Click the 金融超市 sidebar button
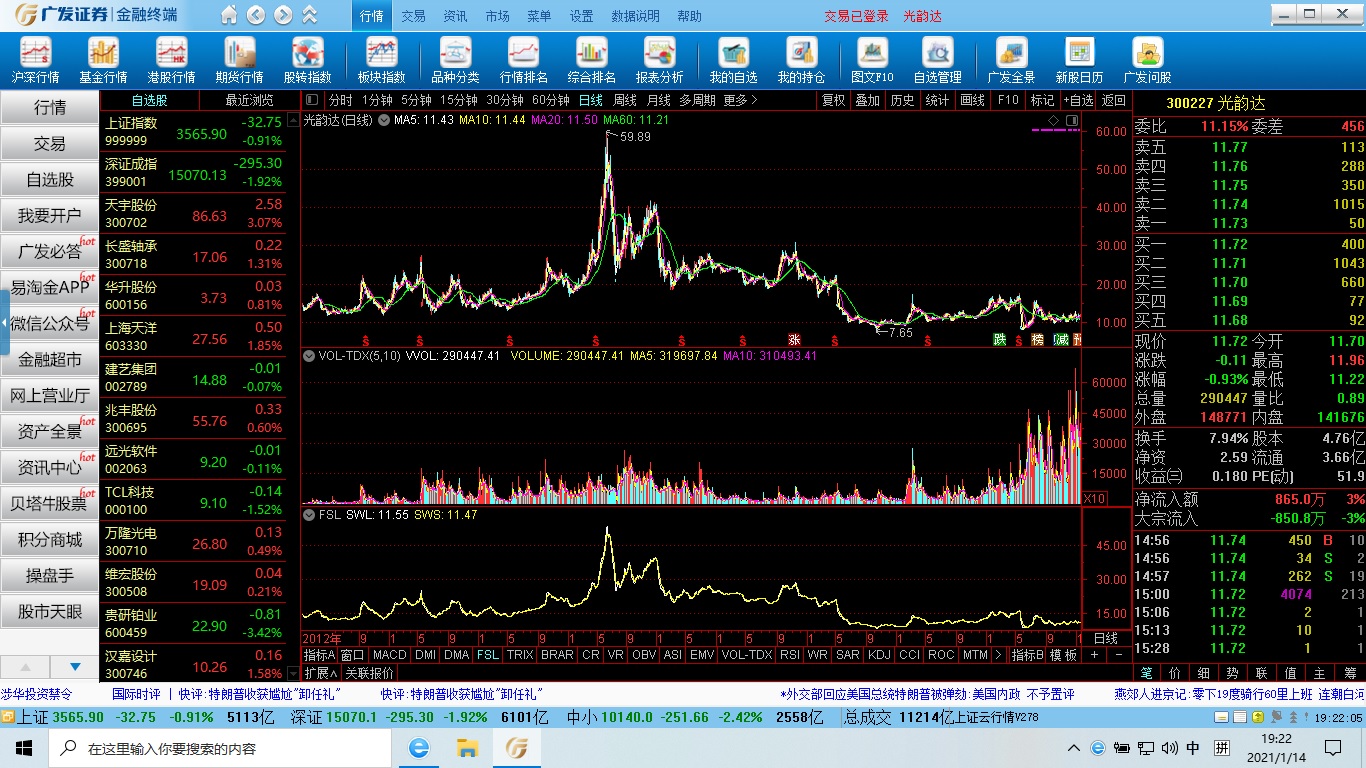The height and width of the screenshot is (768, 1366). coord(50,360)
